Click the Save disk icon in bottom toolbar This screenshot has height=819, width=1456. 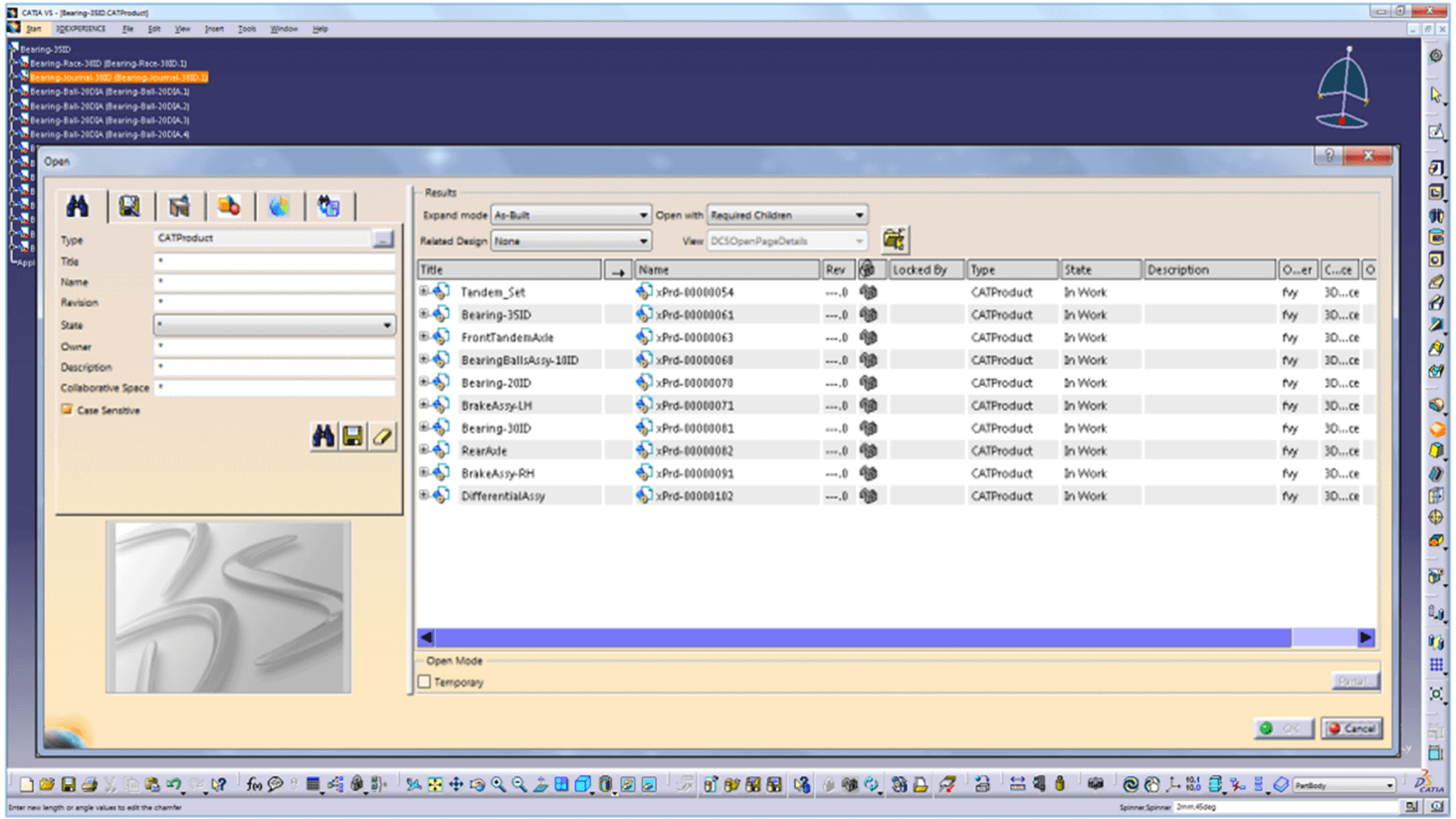click(x=68, y=784)
